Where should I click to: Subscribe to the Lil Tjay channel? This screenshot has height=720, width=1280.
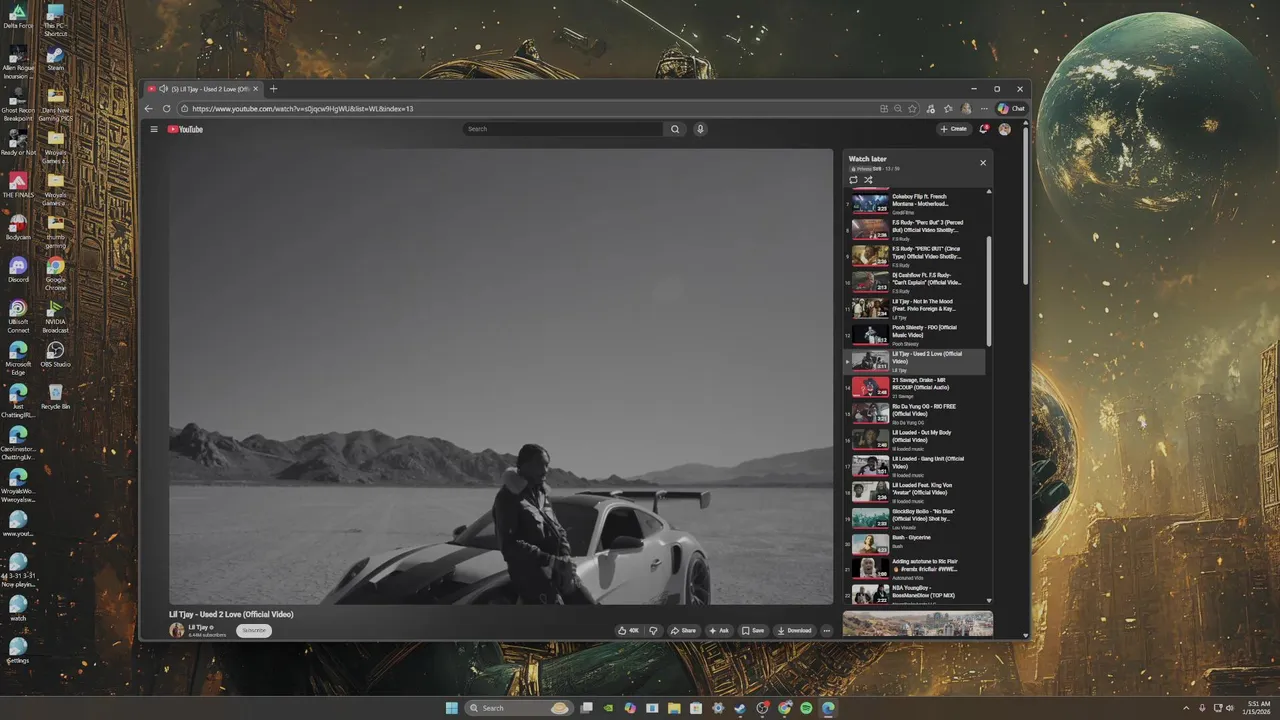pyautogui.click(x=254, y=630)
